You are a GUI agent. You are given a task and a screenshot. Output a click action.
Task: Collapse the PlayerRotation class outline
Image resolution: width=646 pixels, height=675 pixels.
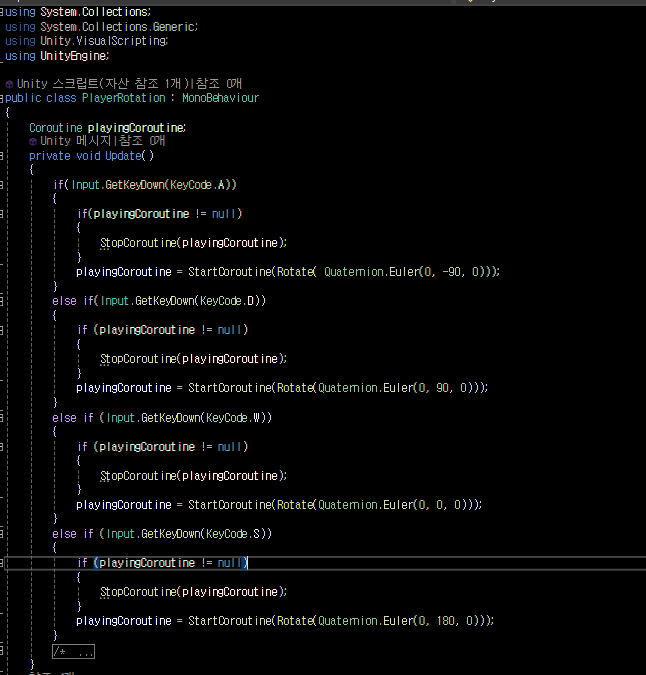[2, 99]
